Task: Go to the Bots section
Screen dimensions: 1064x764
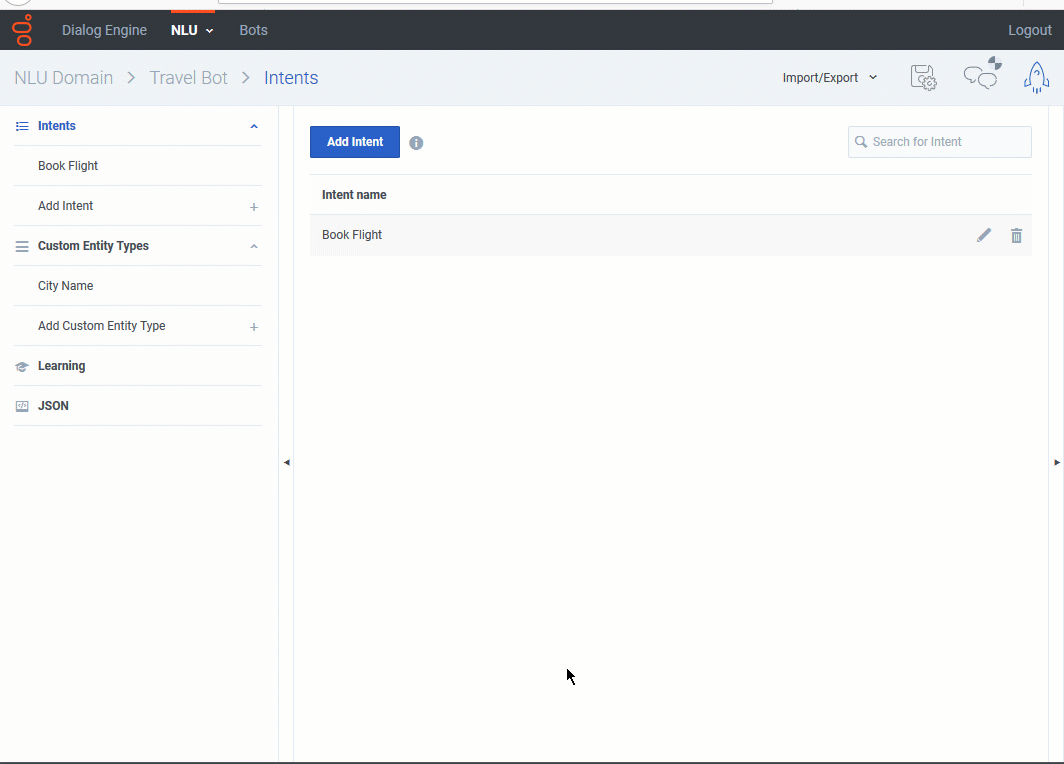Action: point(253,30)
